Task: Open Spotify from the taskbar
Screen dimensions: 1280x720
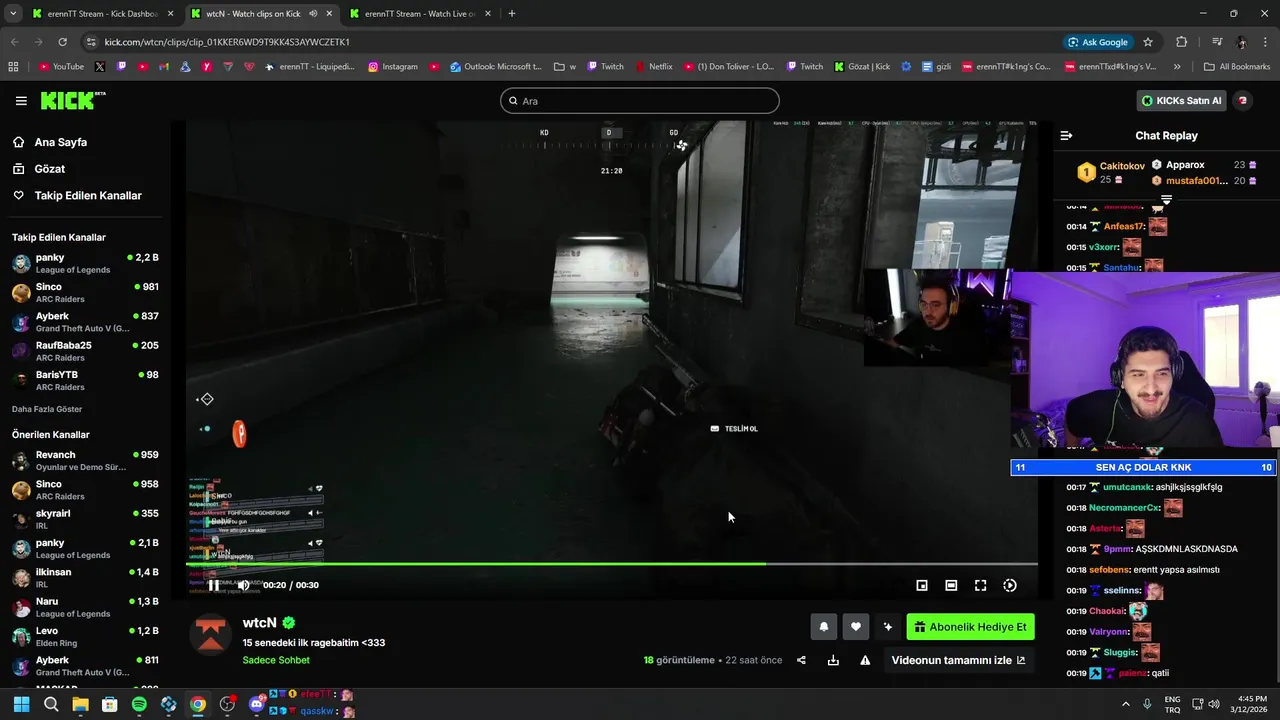Action: pos(139,705)
